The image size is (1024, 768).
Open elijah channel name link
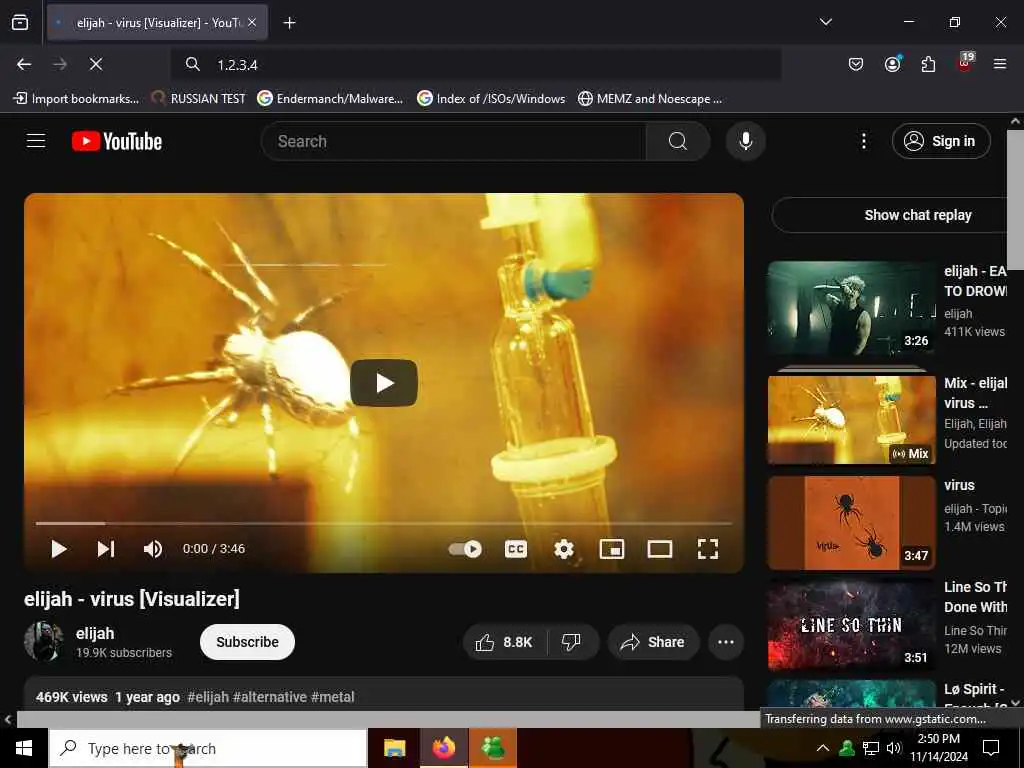pyautogui.click(x=95, y=633)
